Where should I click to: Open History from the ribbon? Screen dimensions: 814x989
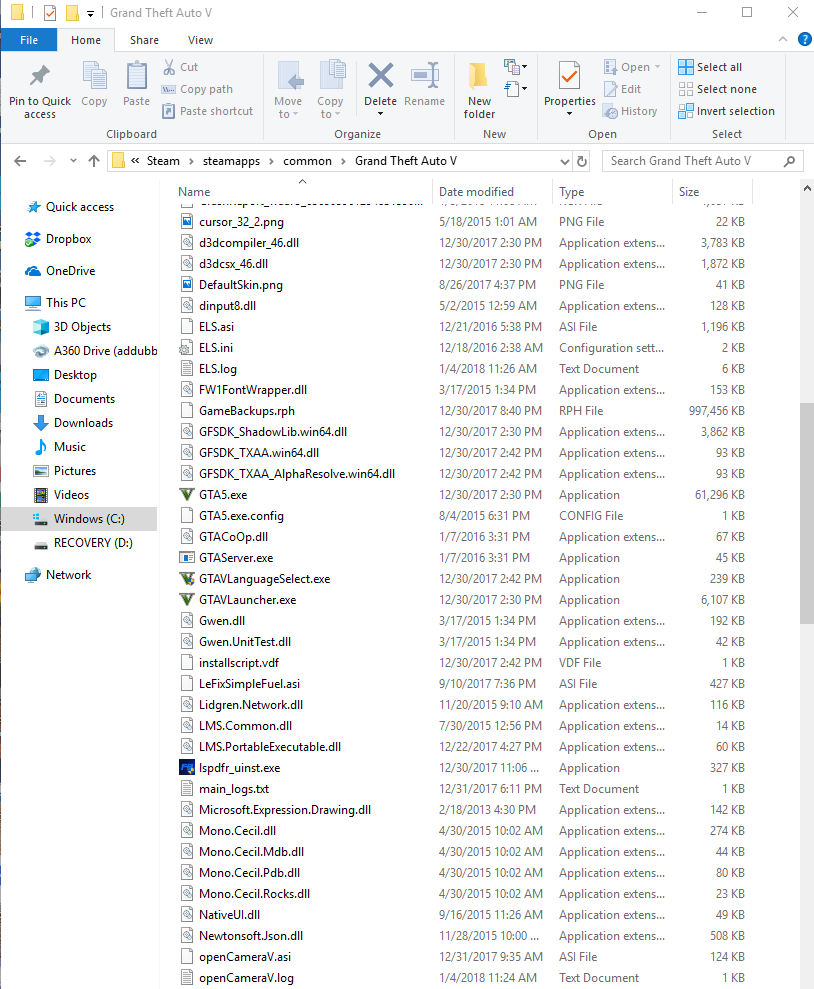(630, 111)
